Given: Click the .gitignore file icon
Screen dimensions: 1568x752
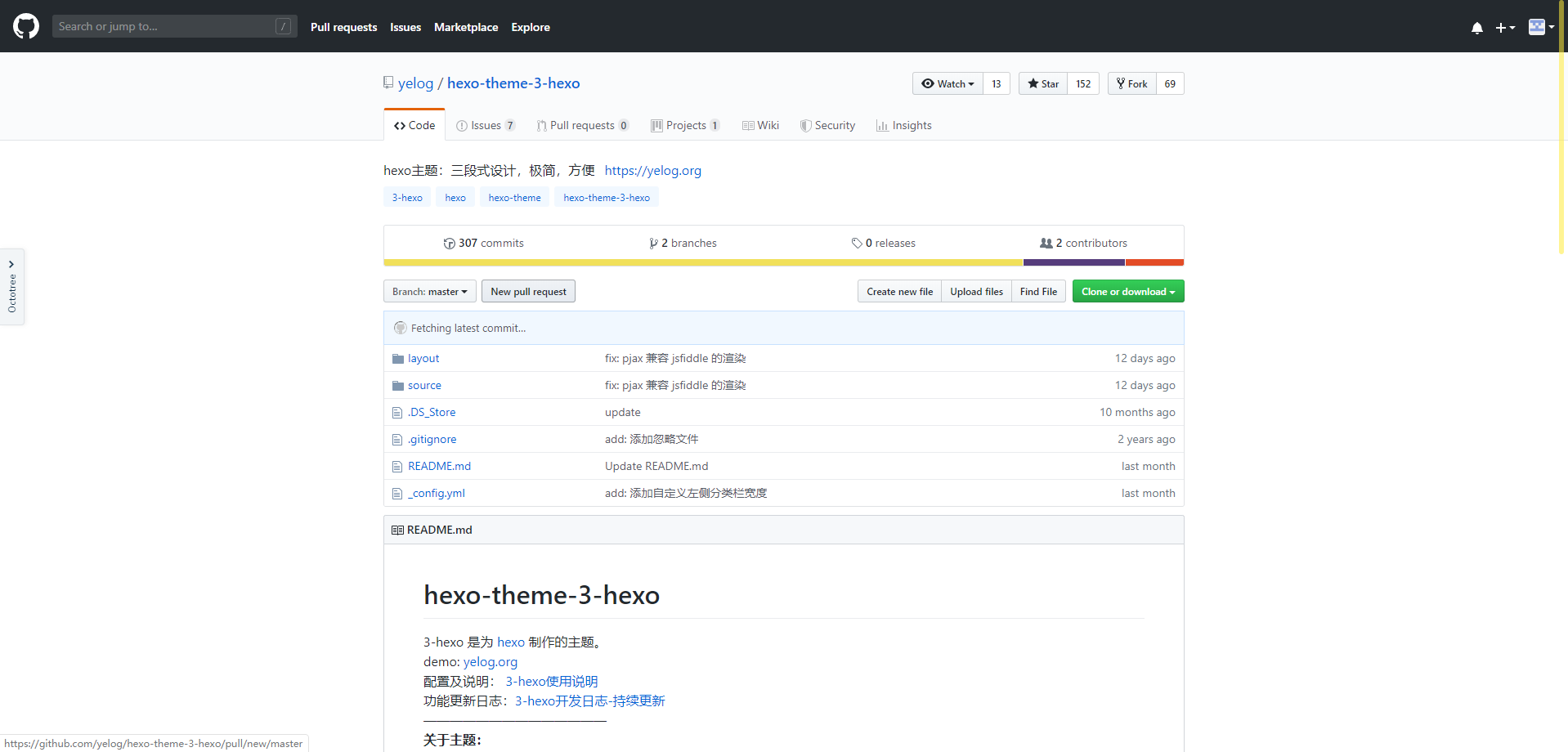Looking at the screenshot, I should pyautogui.click(x=397, y=440).
